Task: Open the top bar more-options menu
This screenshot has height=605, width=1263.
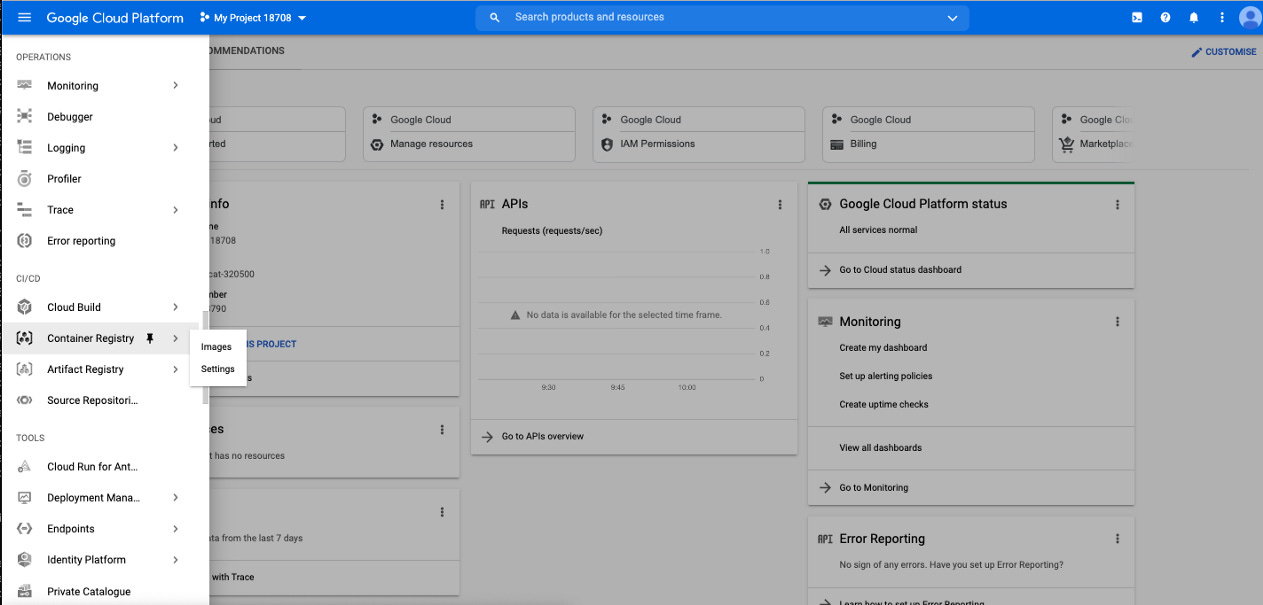Action: tap(1221, 18)
